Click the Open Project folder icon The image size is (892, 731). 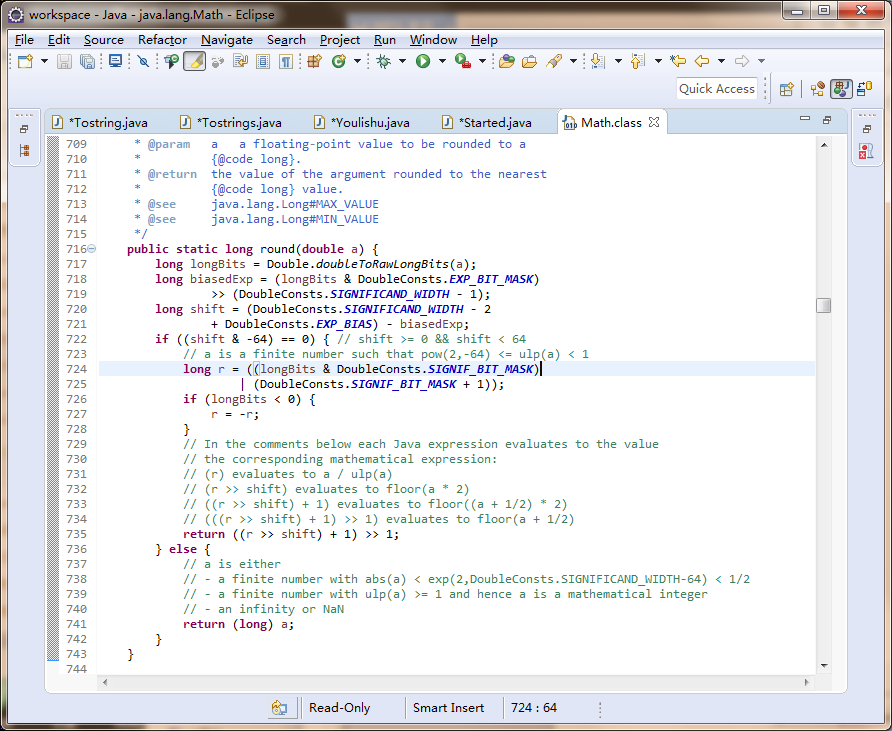(x=529, y=61)
